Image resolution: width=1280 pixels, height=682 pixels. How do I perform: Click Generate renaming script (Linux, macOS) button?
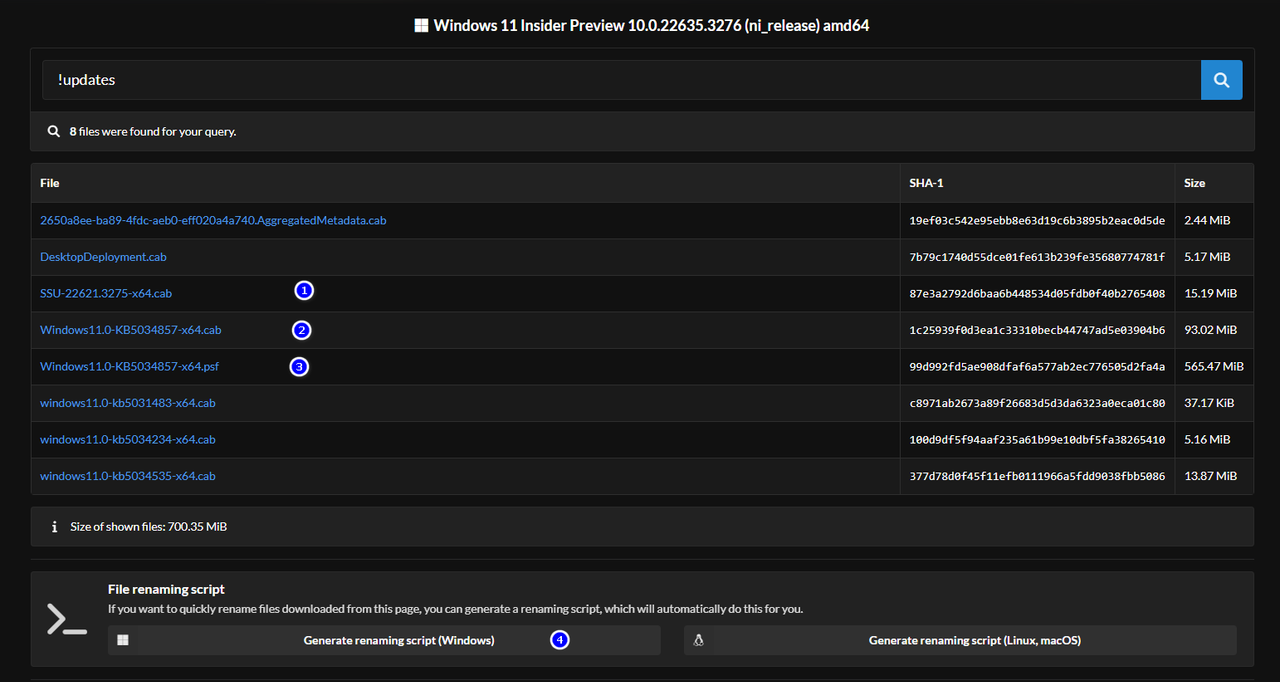(960, 640)
